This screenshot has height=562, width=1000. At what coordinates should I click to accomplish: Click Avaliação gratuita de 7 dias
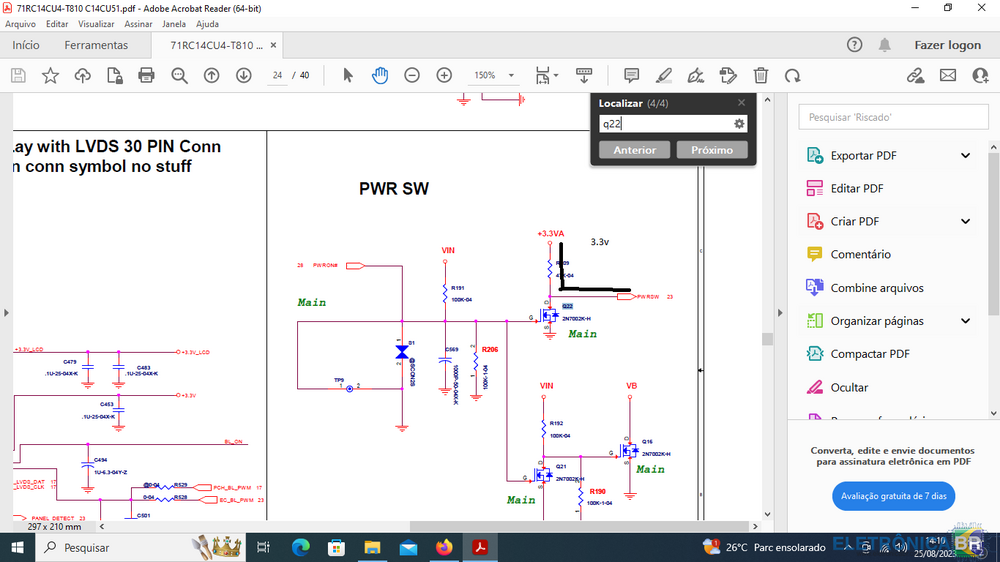(893, 496)
